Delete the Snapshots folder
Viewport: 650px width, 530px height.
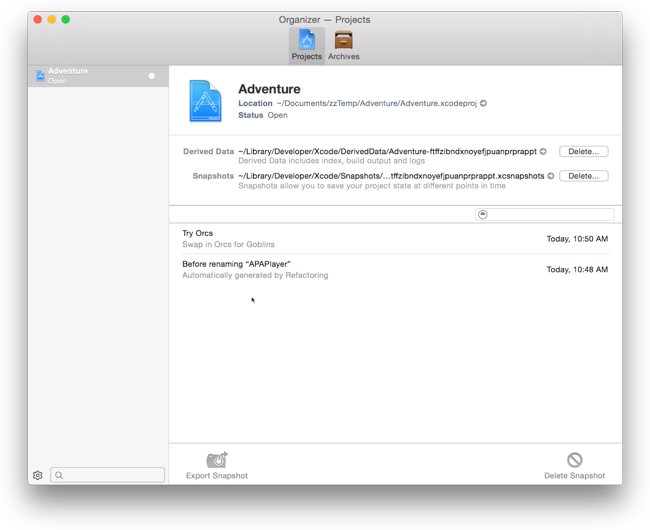tap(584, 176)
